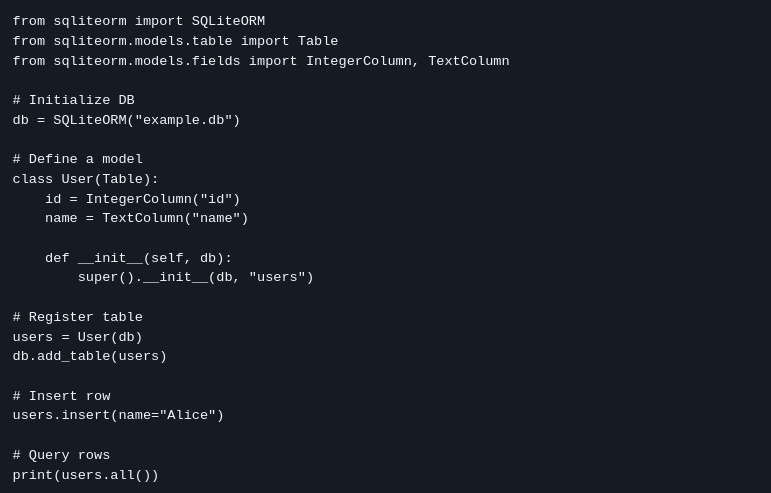Click the '# Insert row' comment
The image size is (771, 493).
pyautogui.click(x=61, y=396)
